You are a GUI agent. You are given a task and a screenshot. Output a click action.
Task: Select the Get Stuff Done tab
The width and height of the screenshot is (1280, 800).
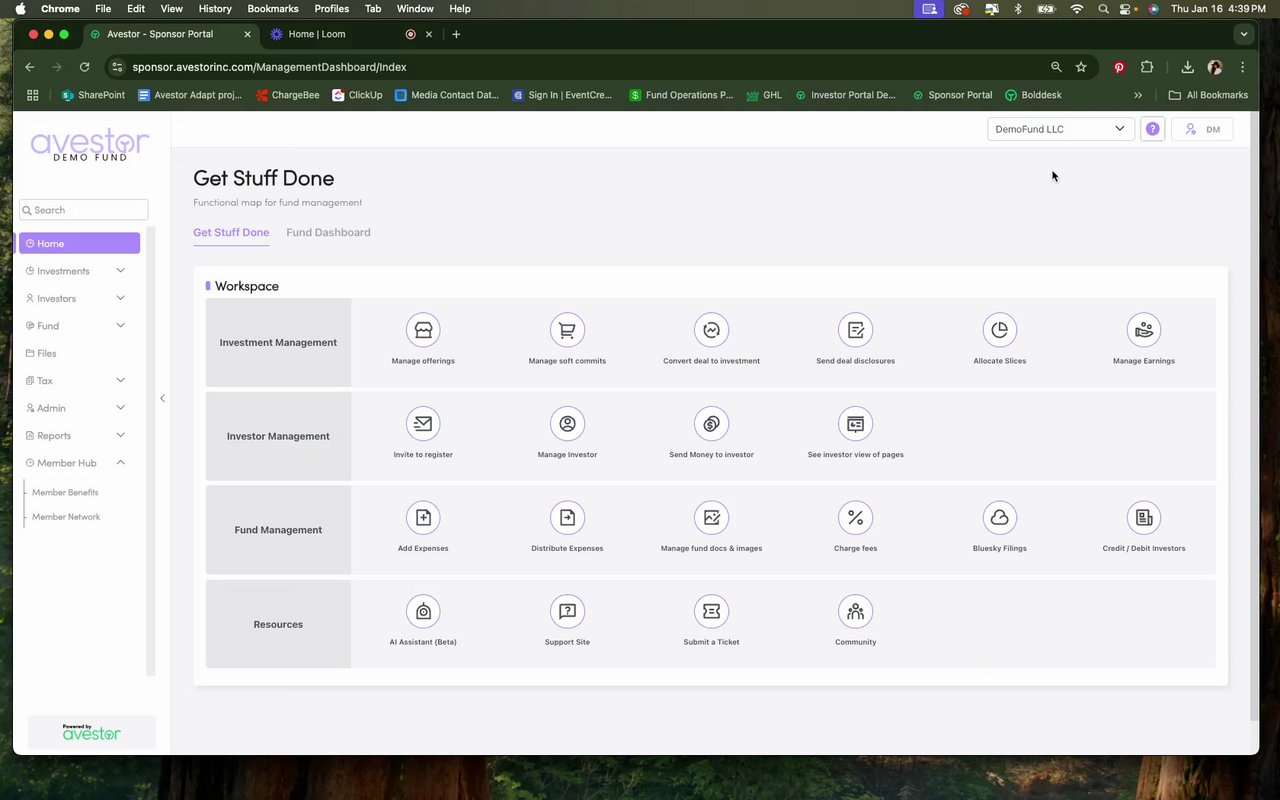(231, 232)
